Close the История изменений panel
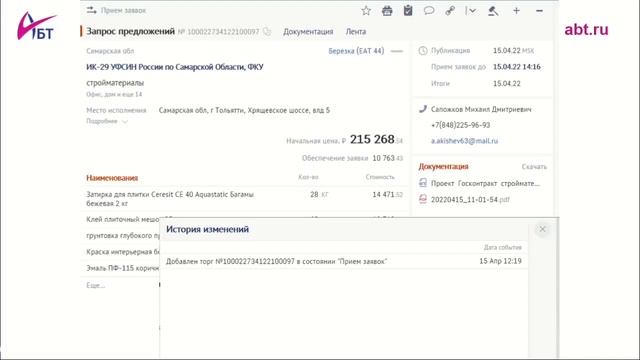Viewport: 640px width, 360px height. pyautogui.click(x=542, y=229)
